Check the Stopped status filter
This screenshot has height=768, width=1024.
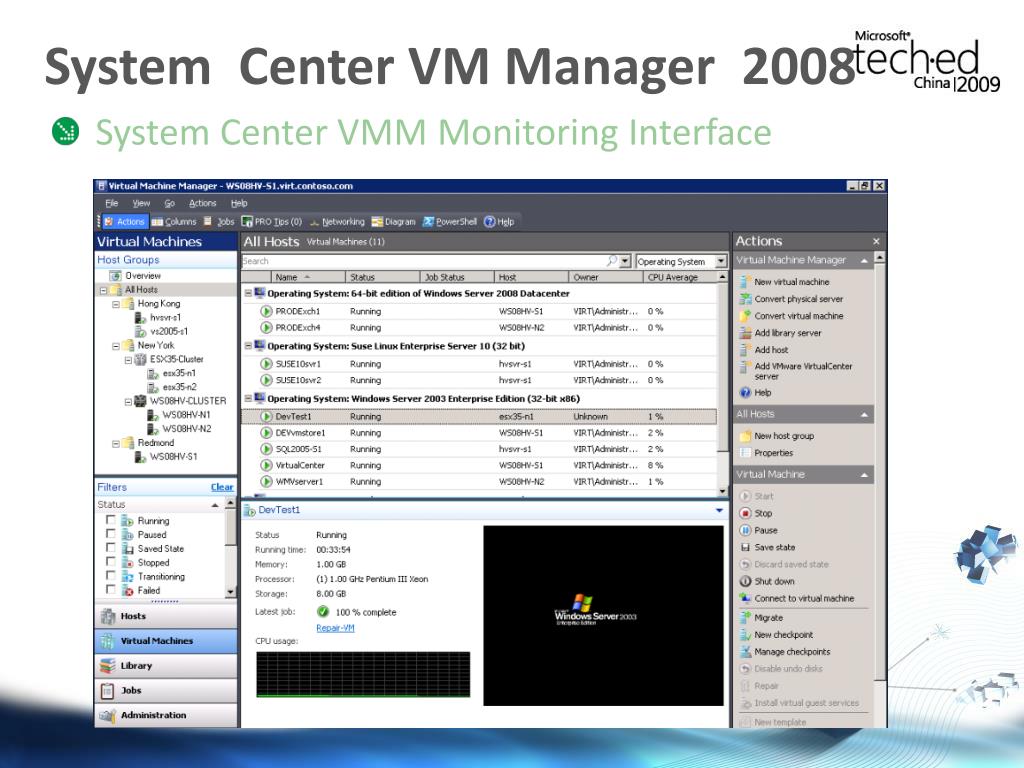(x=110, y=562)
